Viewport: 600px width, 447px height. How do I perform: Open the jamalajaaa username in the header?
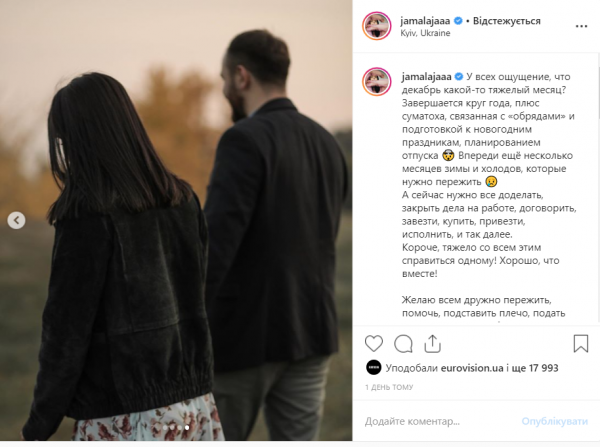tap(425, 21)
